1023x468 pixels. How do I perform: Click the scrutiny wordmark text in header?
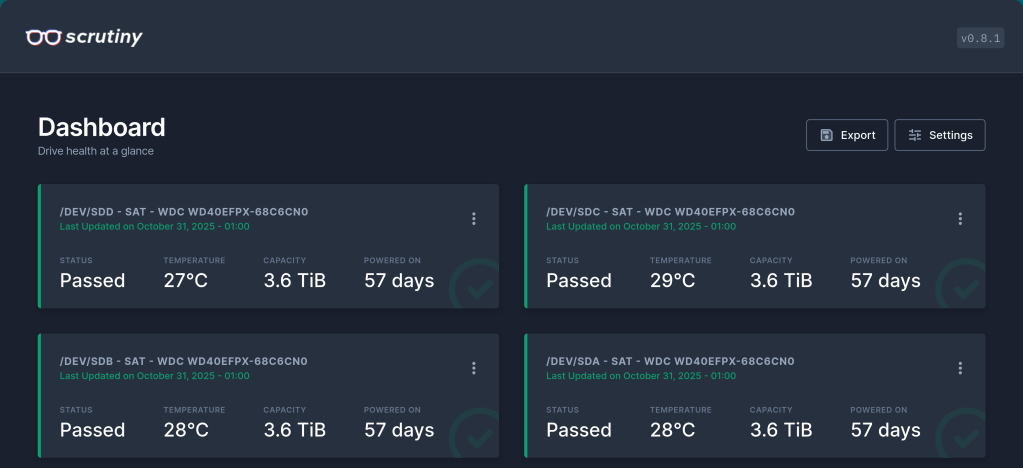pyautogui.click(x=104, y=38)
